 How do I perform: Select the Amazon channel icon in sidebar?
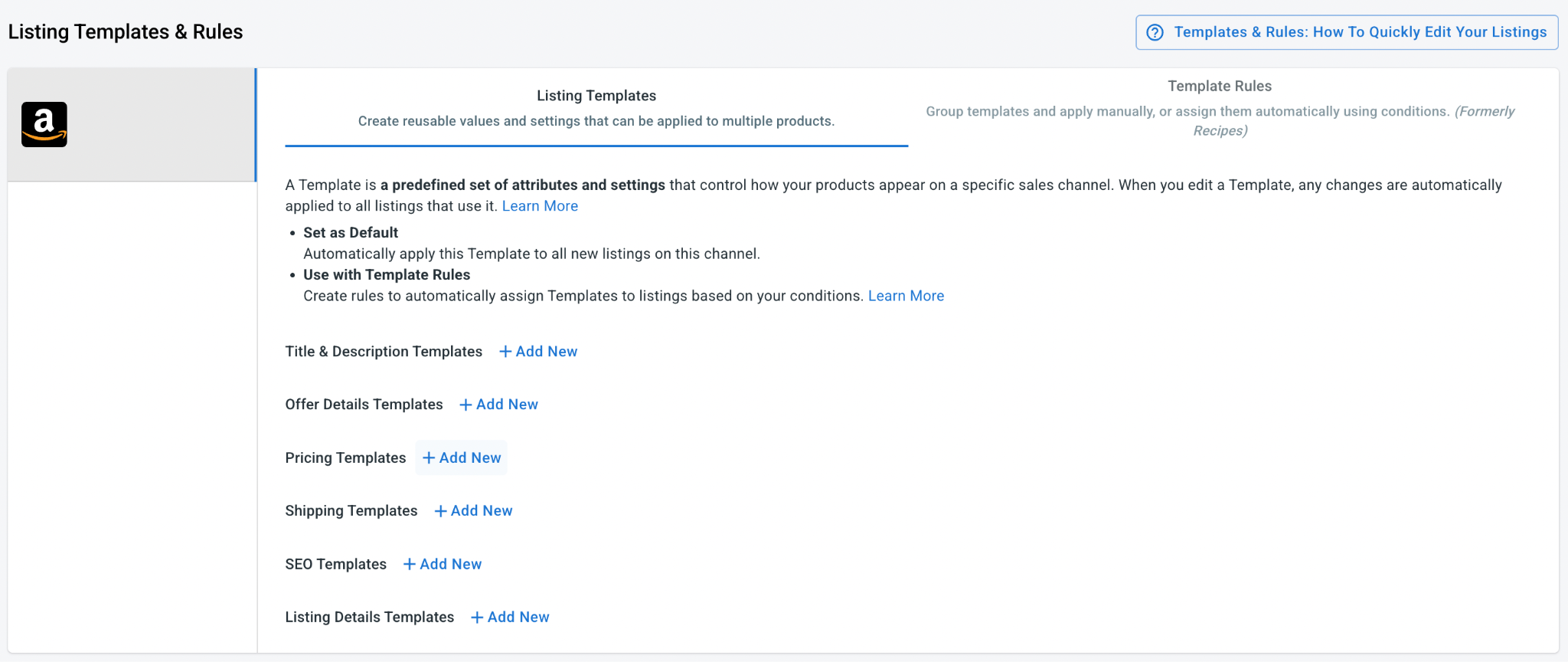[44, 124]
